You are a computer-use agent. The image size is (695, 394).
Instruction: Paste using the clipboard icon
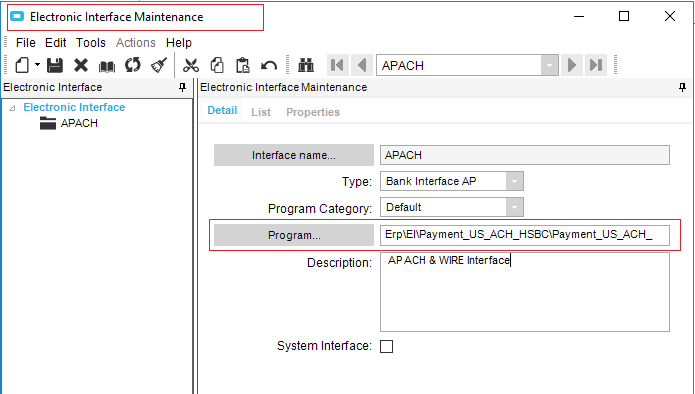click(242, 66)
